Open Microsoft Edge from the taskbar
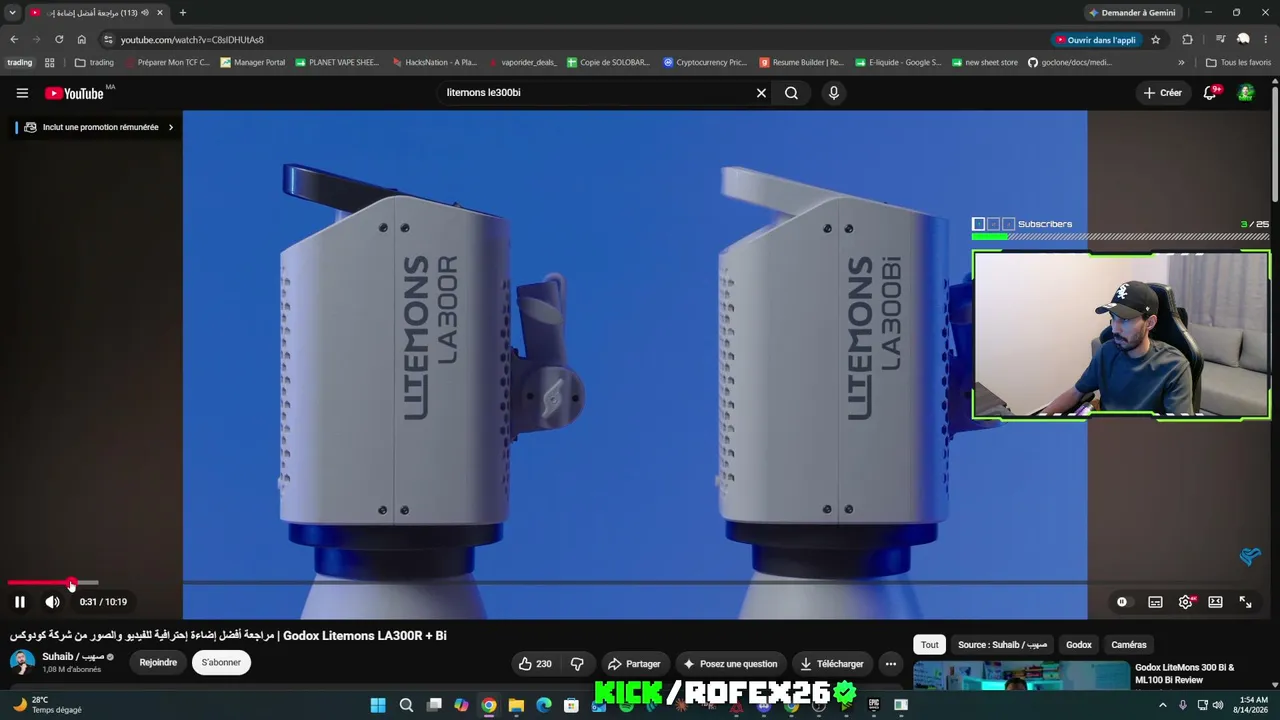 tap(544, 705)
